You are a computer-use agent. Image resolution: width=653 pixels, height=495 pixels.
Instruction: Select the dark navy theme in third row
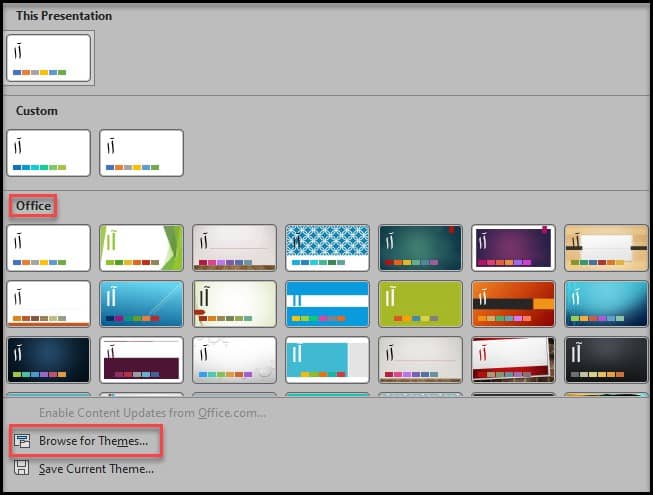[48, 360]
